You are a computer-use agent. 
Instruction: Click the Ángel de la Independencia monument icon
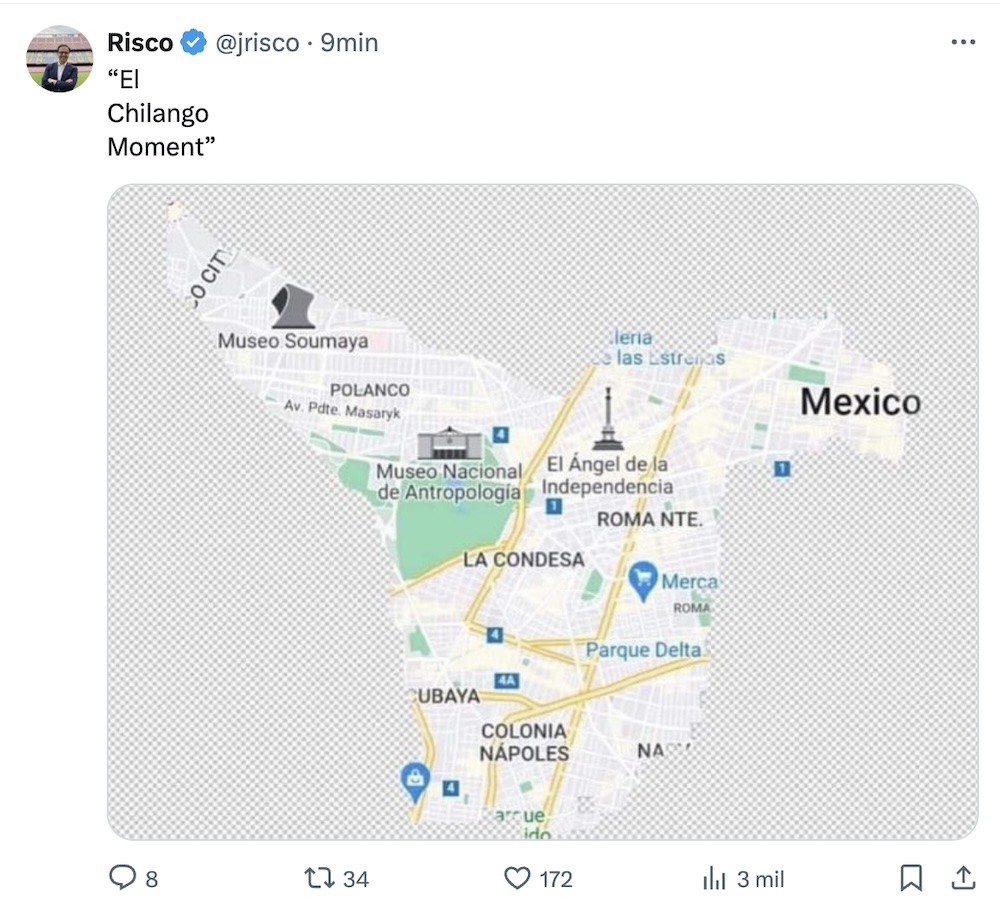(607, 420)
